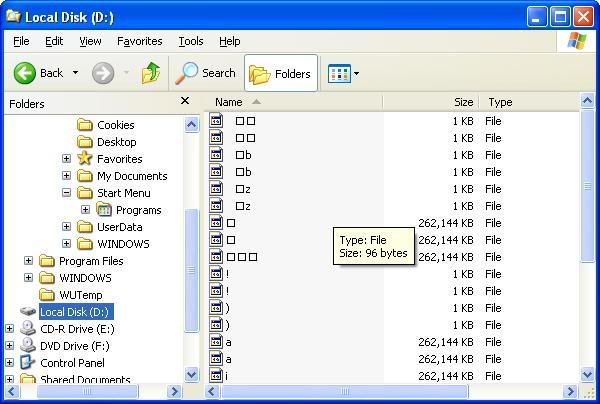
Task: Click the file list scroll right arrow
Action: point(570,391)
